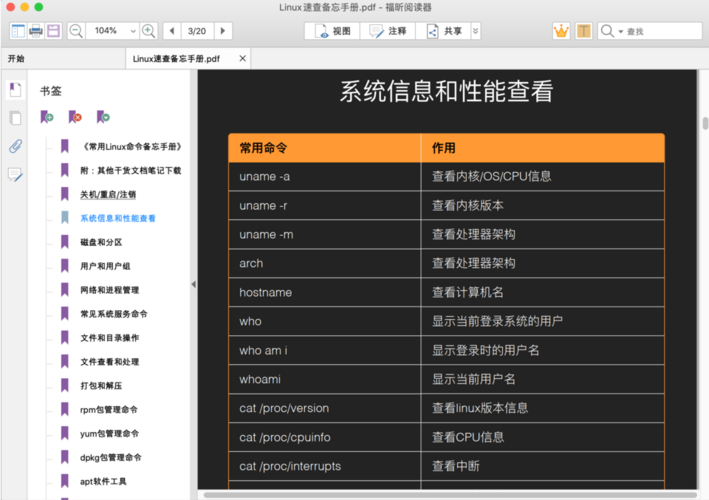Open bookmark 关机/重启/注销
The width and height of the screenshot is (709, 500).
tap(108, 194)
